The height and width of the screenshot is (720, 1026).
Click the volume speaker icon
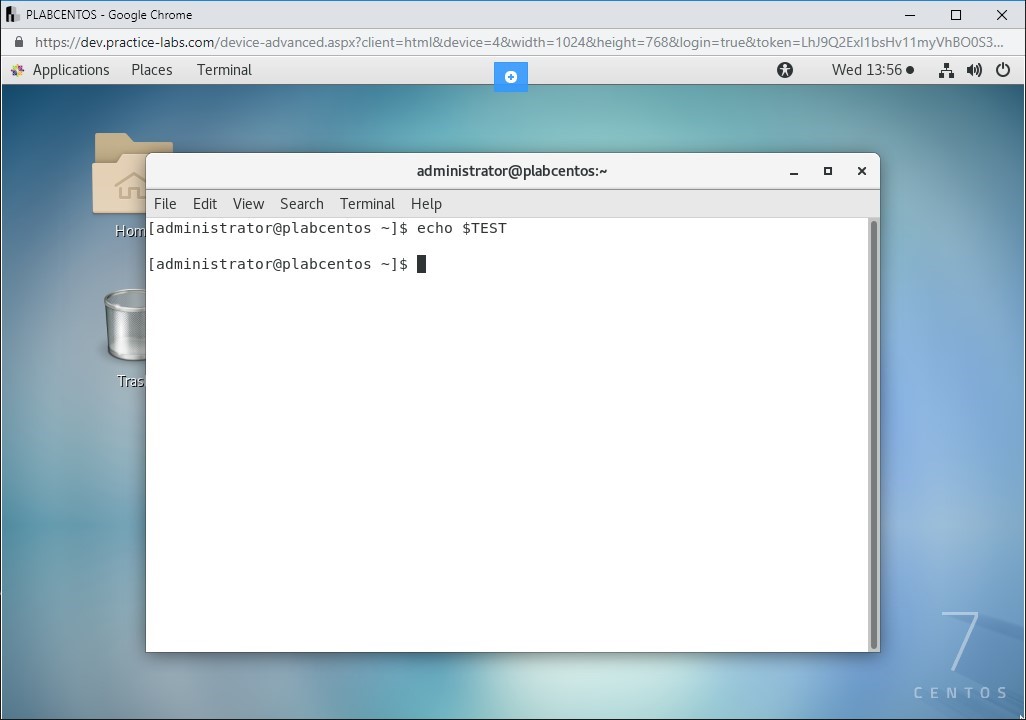[x=974, y=70]
